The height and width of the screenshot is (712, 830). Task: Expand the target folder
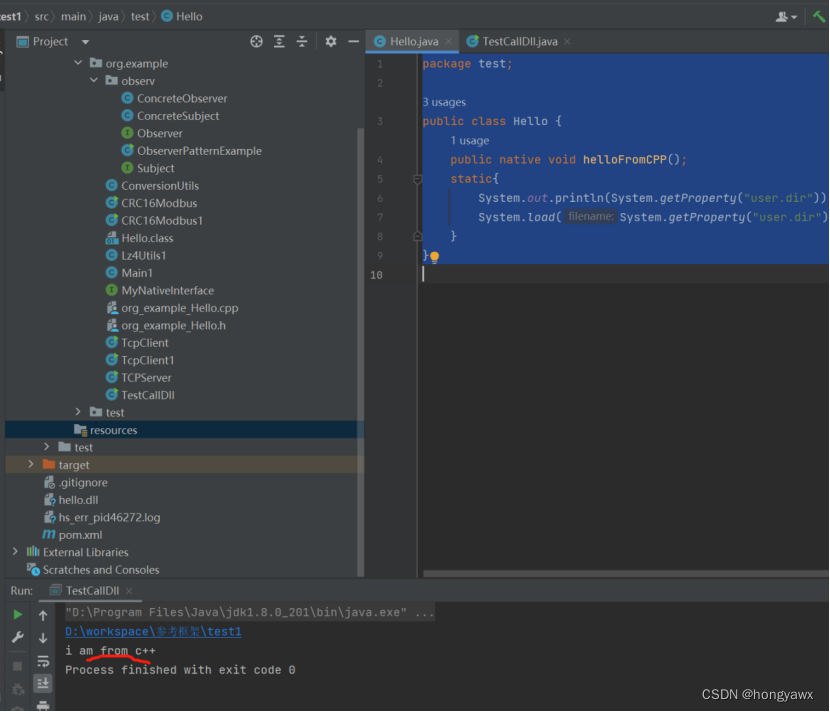click(x=31, y=464)
